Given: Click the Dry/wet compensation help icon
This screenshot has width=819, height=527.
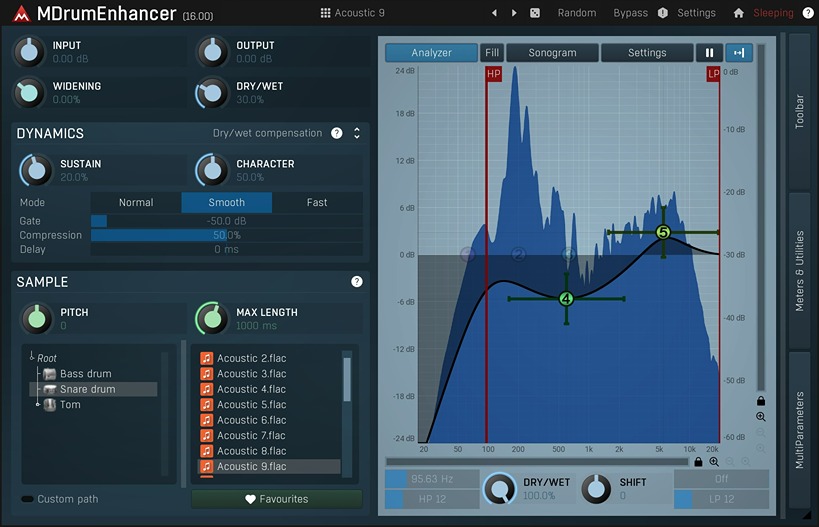Looking at the screenshot, I should 337,133.
